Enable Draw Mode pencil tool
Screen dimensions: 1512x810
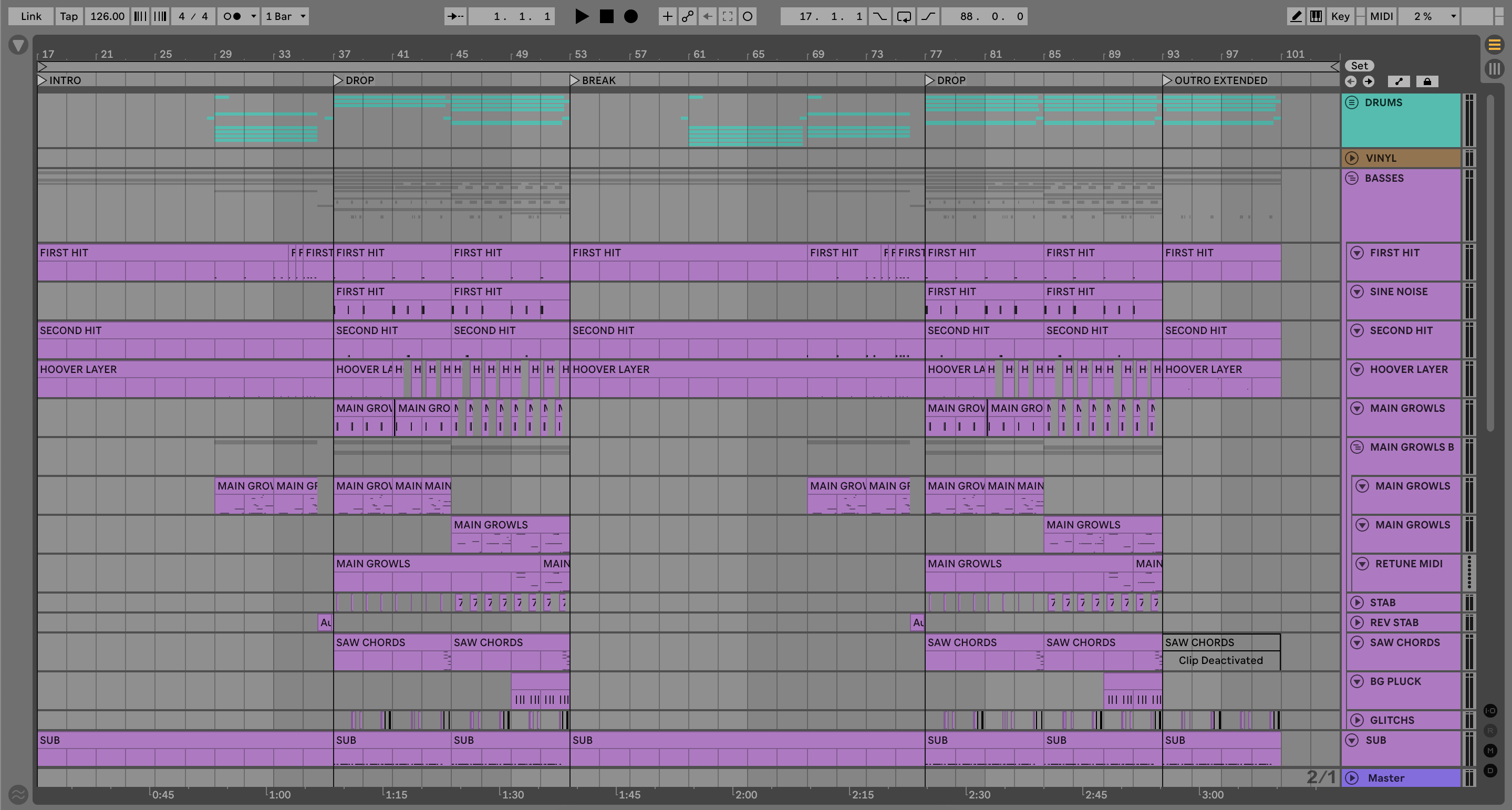point(1296,16)
